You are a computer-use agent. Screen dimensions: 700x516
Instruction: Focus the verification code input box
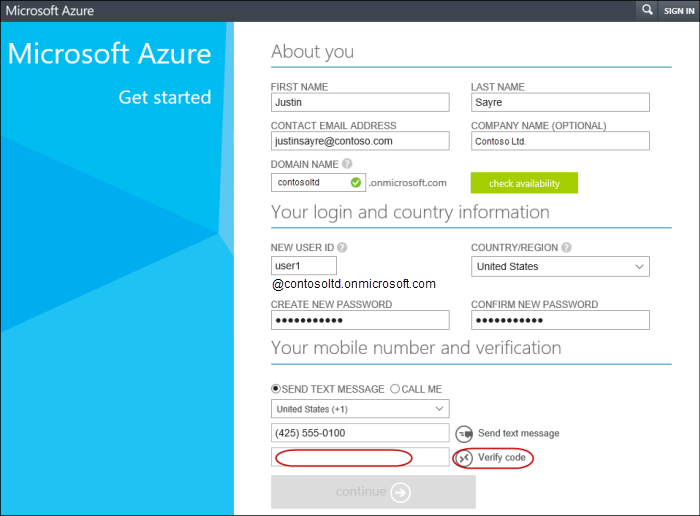[x=360, y=457]
